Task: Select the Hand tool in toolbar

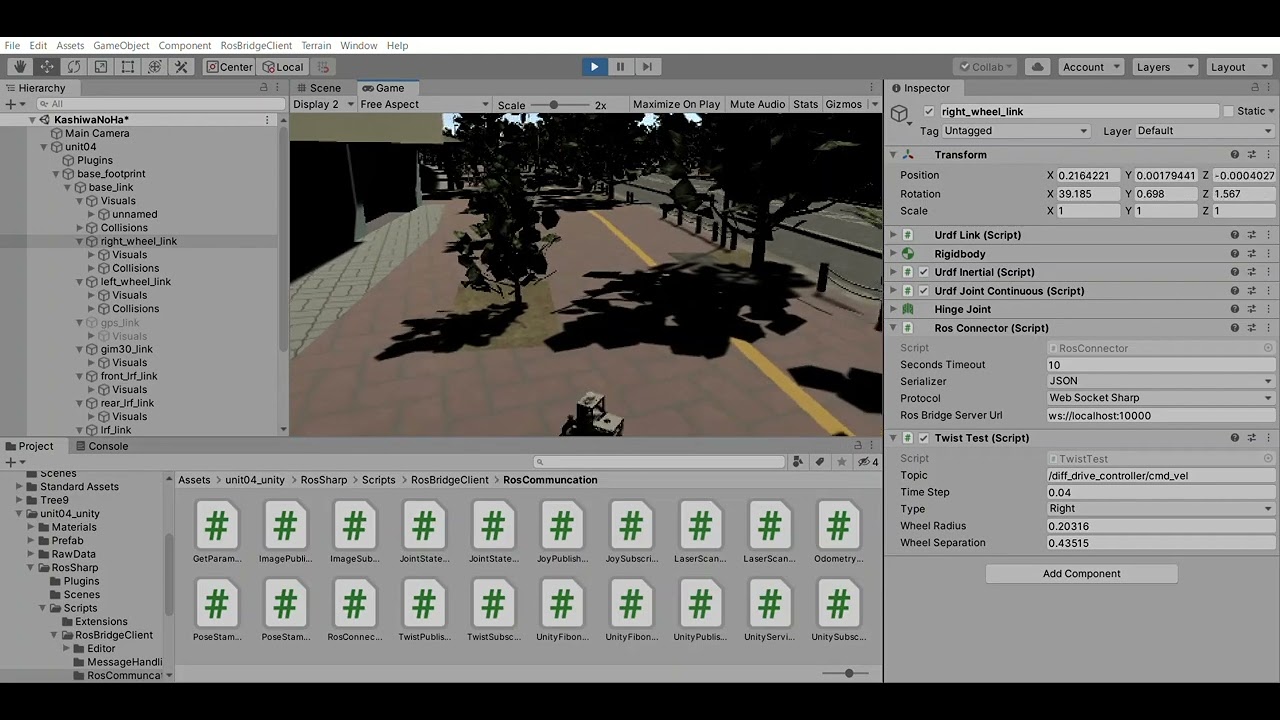Action: tap(20, 67)
